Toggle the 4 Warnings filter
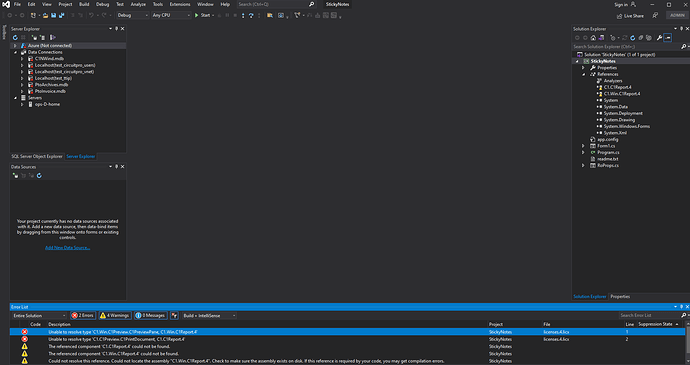 tap(115, 315)
